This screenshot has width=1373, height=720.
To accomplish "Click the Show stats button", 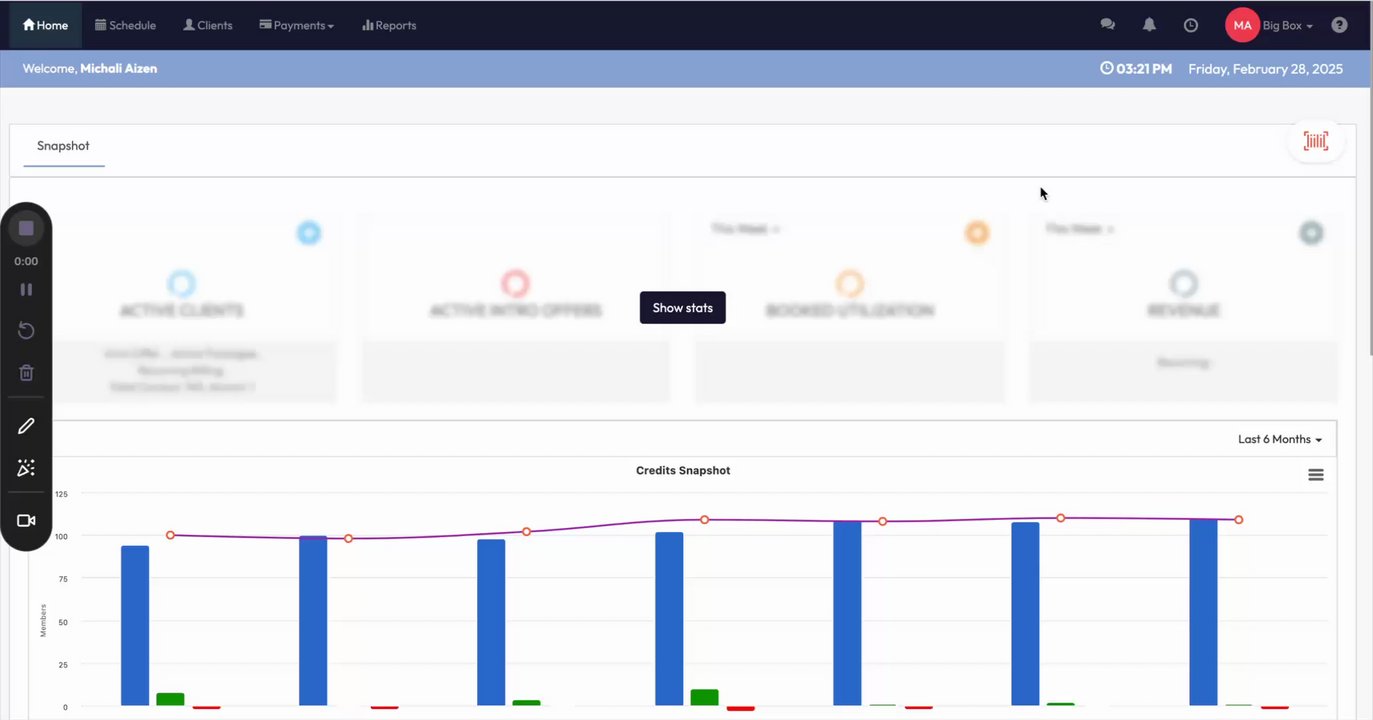I will [x=683, y=308].
